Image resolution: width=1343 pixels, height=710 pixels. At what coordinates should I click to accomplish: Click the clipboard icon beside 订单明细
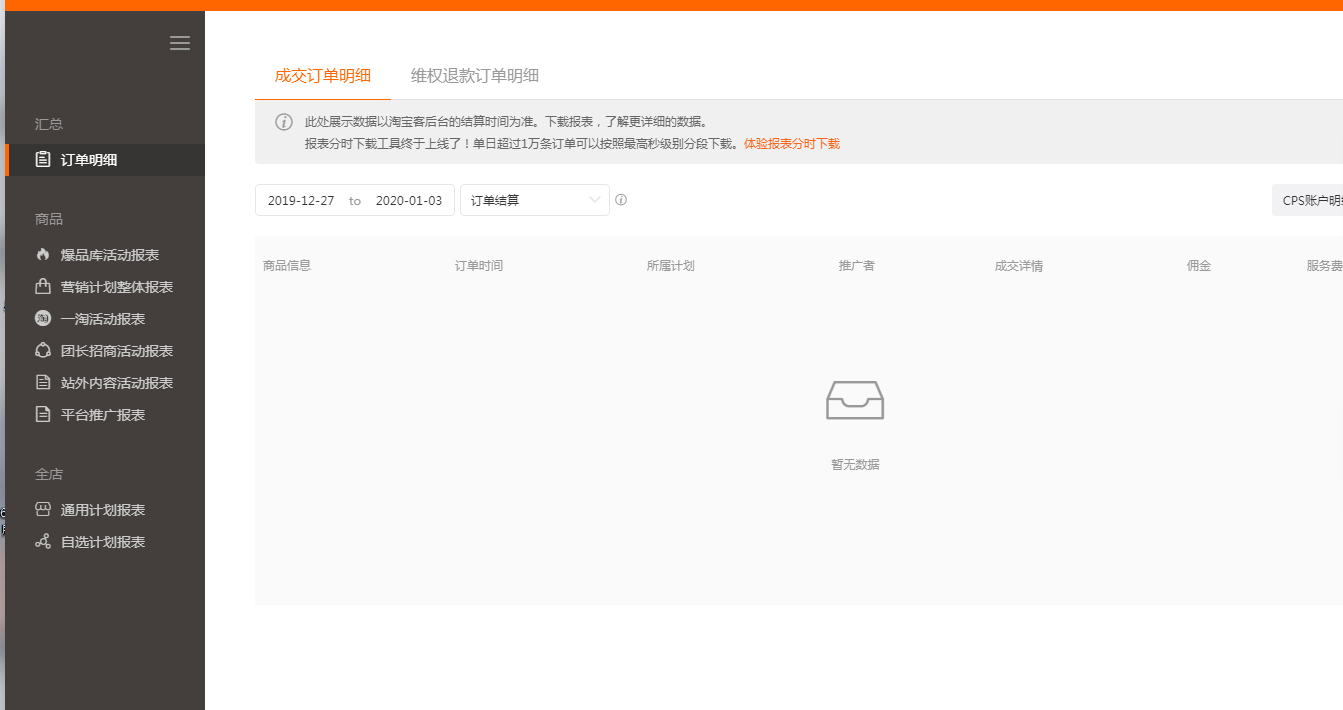tap(43, 159)
